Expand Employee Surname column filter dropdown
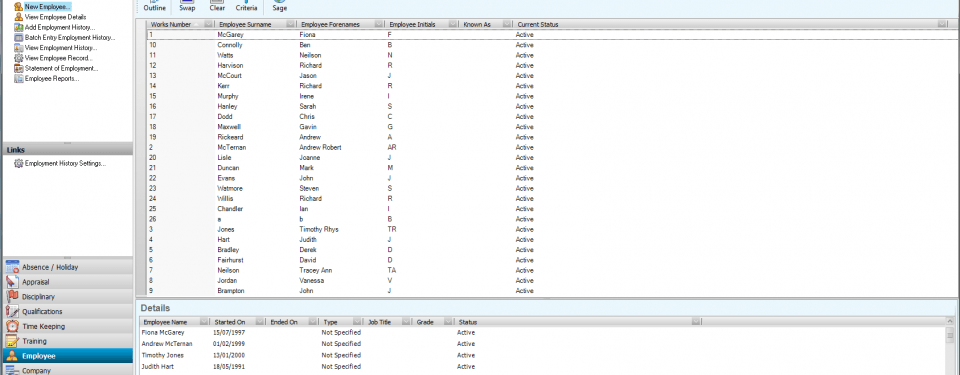 (x=291, y=24)
